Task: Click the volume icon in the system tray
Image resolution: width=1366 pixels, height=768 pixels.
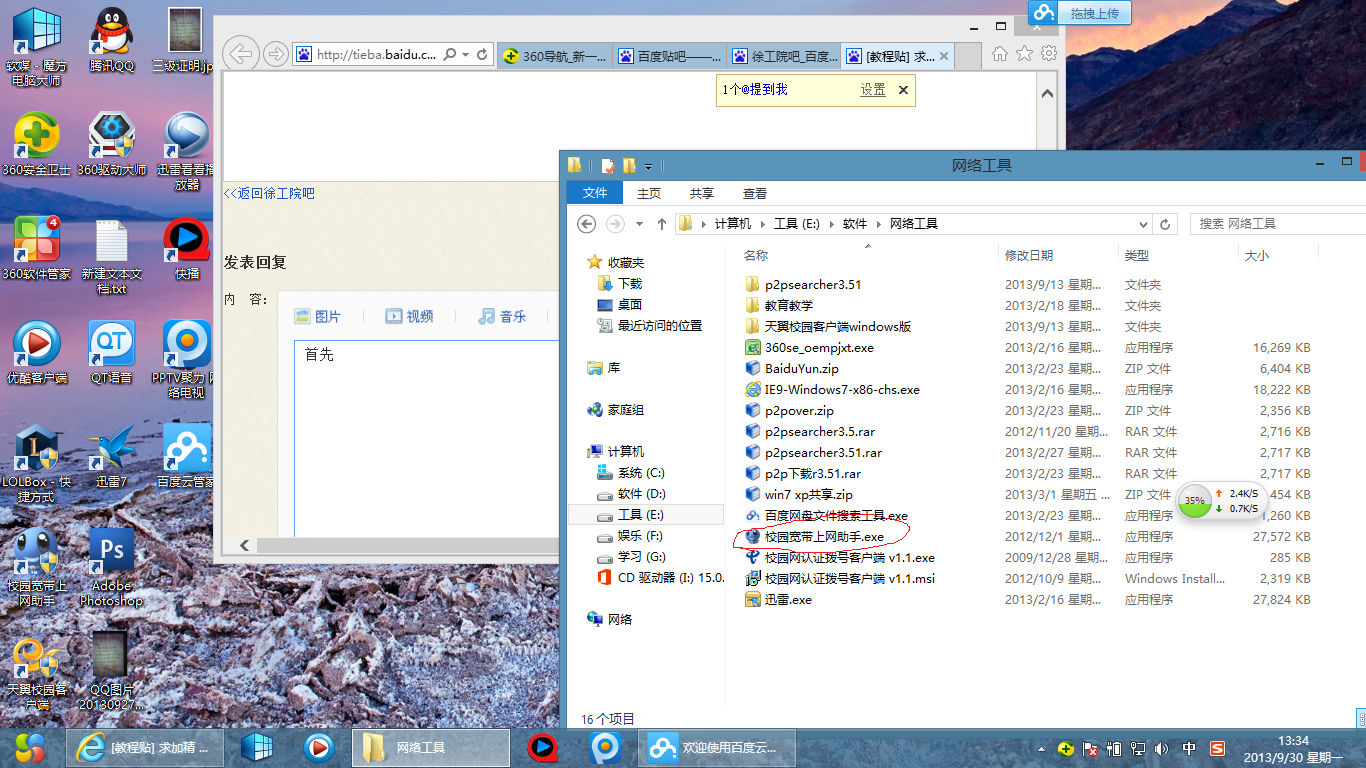Action: pyautogui.click(x=1160, y=748)
